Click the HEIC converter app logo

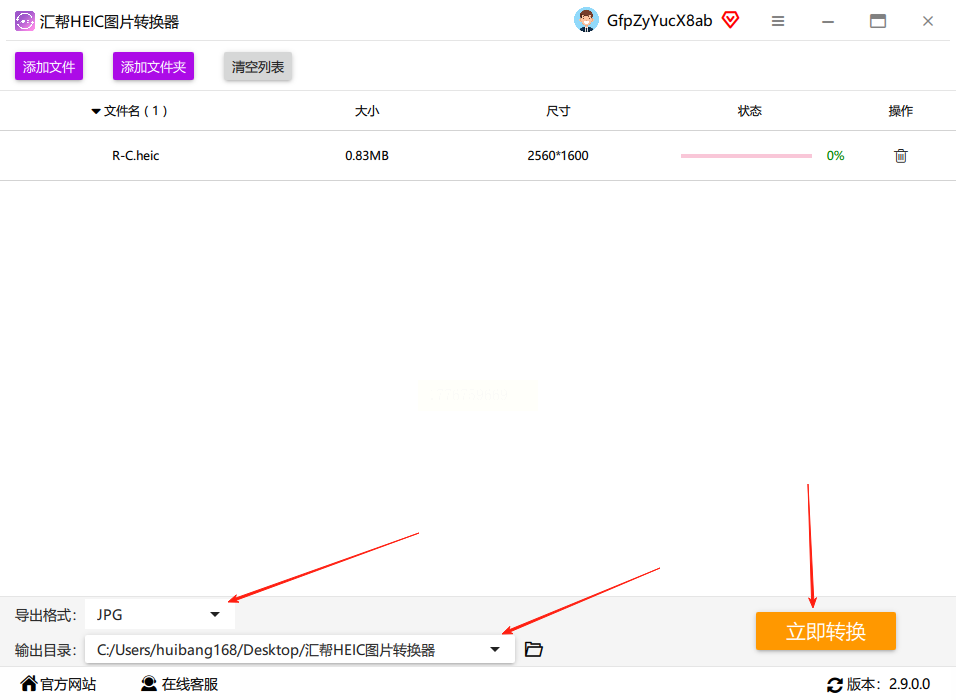tap(24, 21)
